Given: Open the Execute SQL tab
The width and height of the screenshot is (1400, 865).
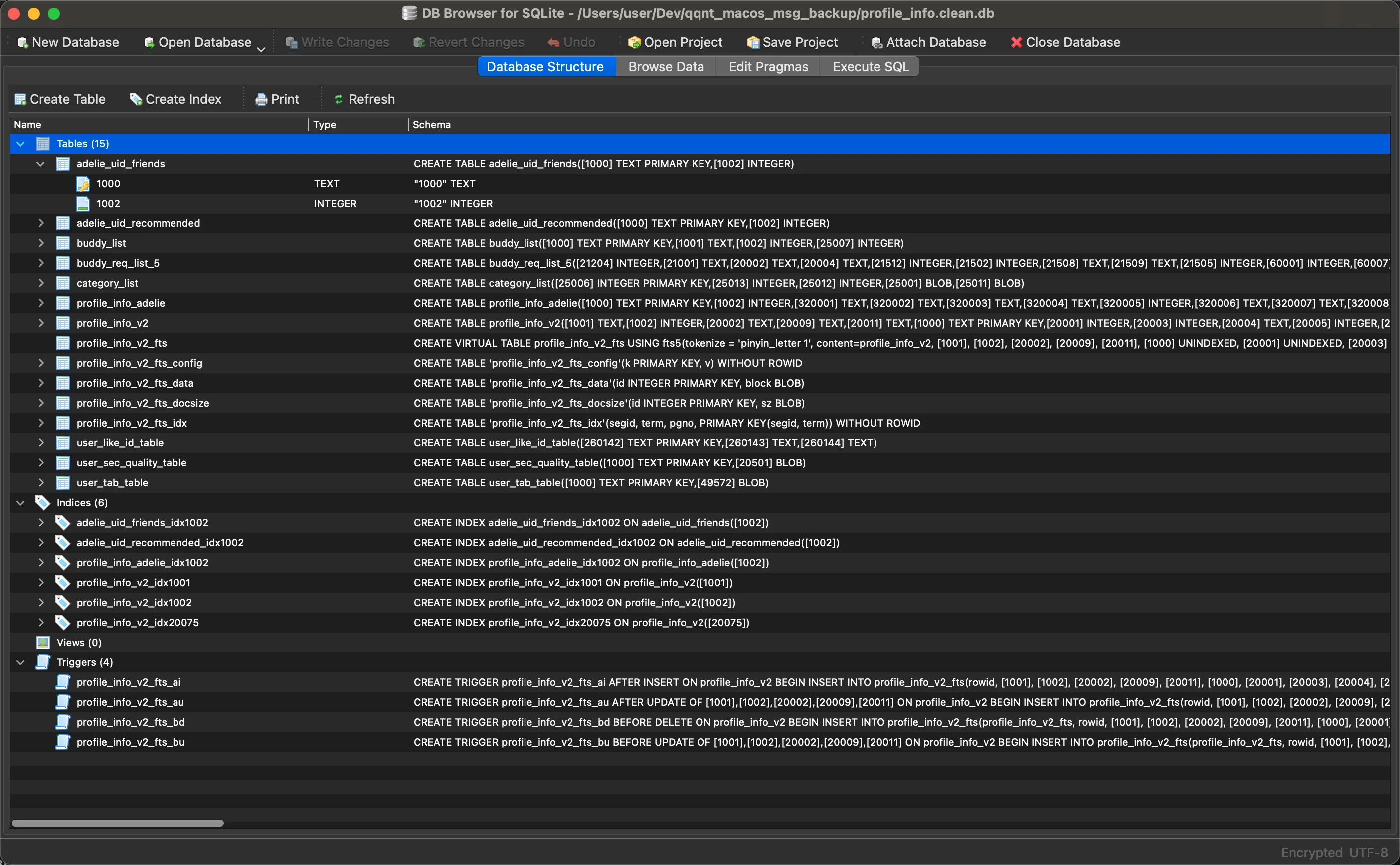Looking at the screenshot, I should [870, 67].
